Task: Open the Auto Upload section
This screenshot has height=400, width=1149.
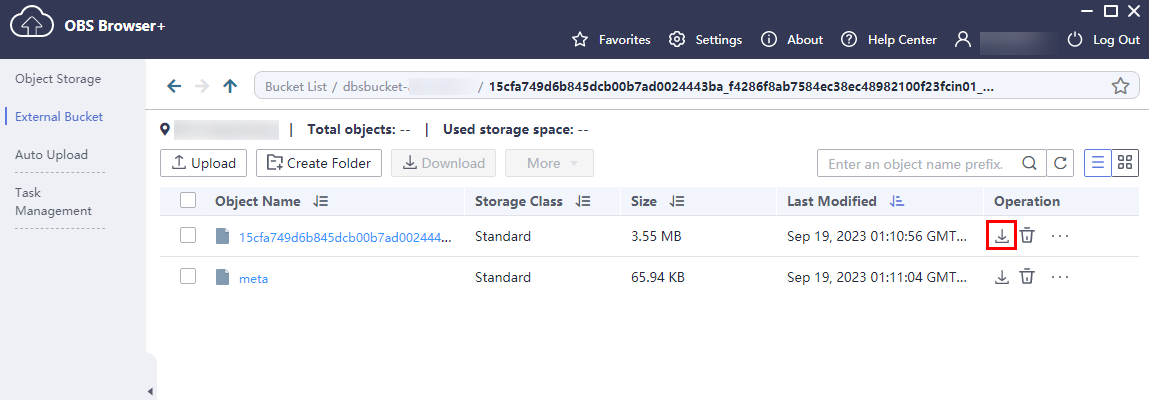Action: pyautogui.click(x=52, y=155)
